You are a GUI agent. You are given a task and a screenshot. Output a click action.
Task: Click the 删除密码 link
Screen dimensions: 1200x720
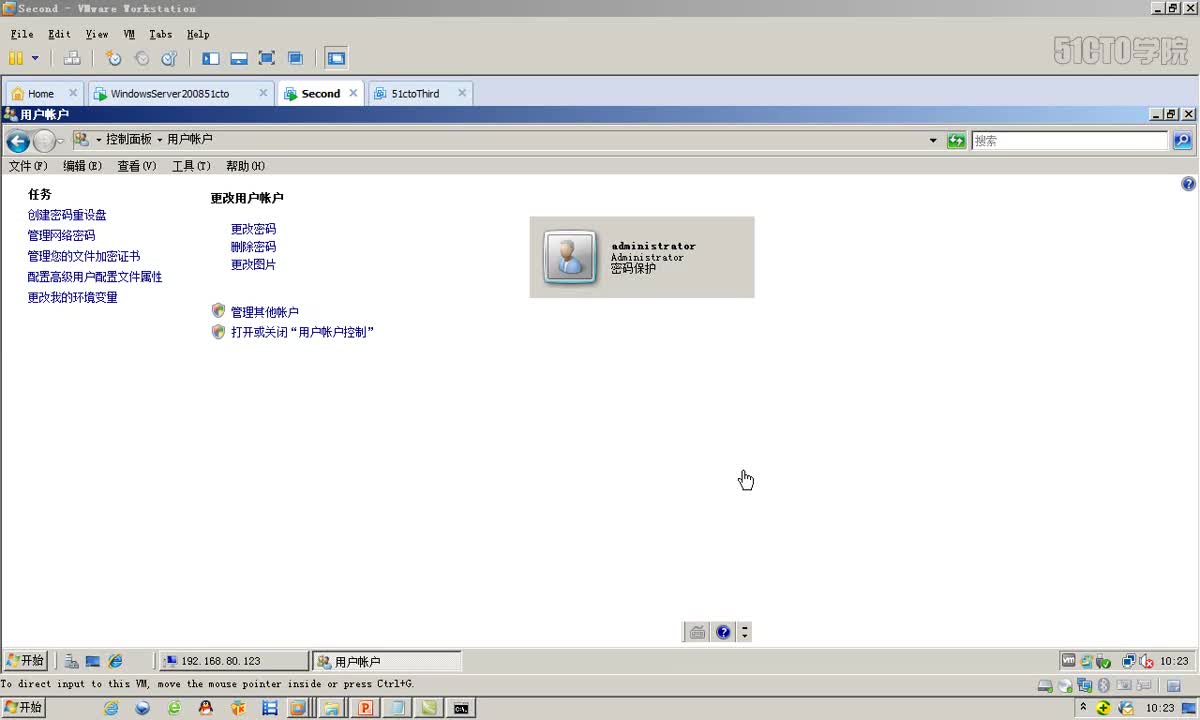click(x=253, y=247)
